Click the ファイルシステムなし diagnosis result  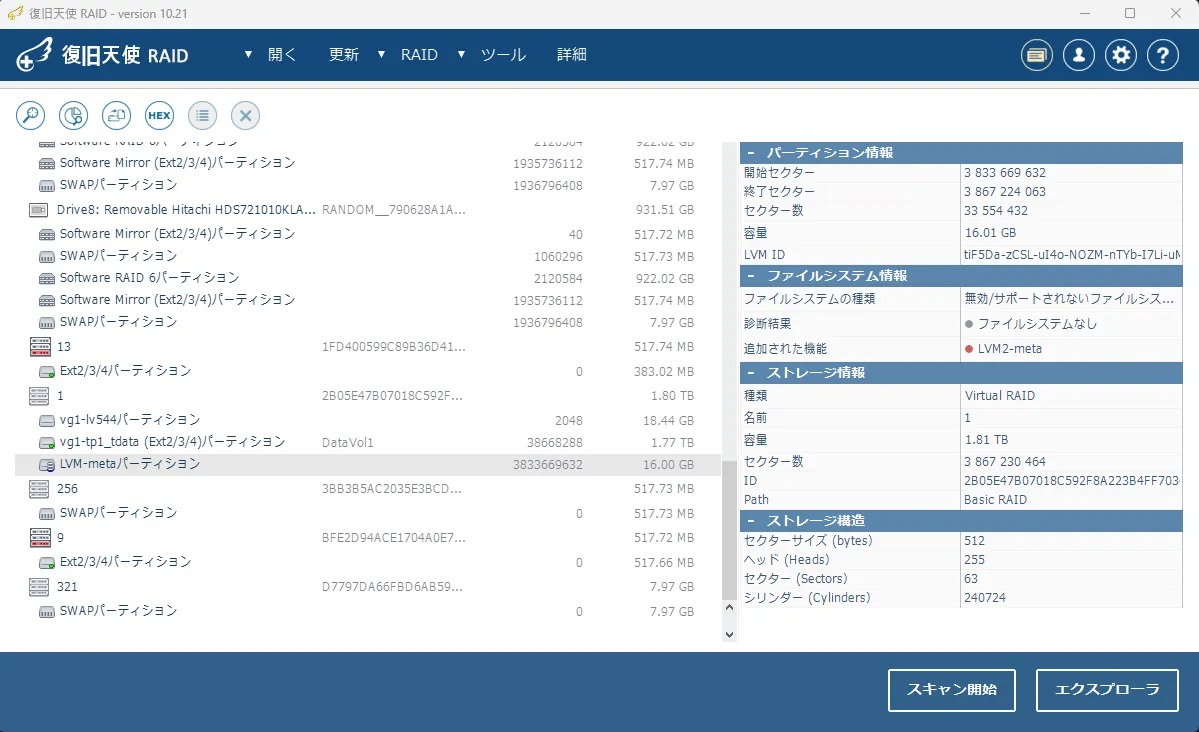tap(1037, 324)
